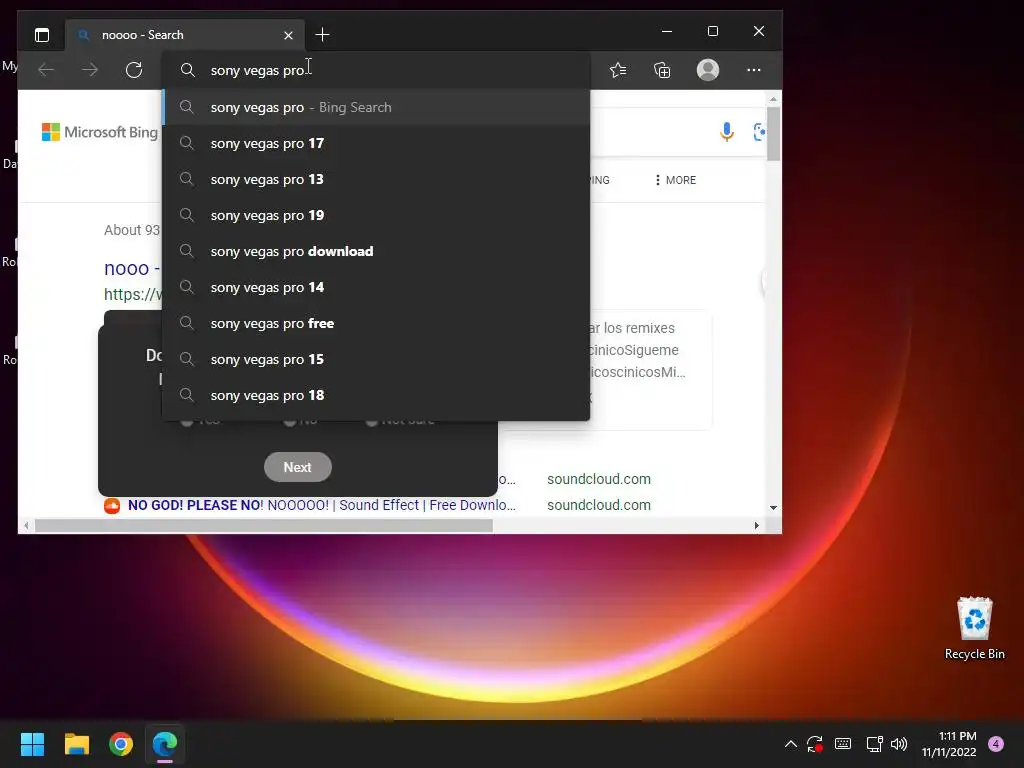Choose suggestion 'sony vegas pro 14'
The height and width of the screenshot is (768, 1024).
click(x=376, y=287)
